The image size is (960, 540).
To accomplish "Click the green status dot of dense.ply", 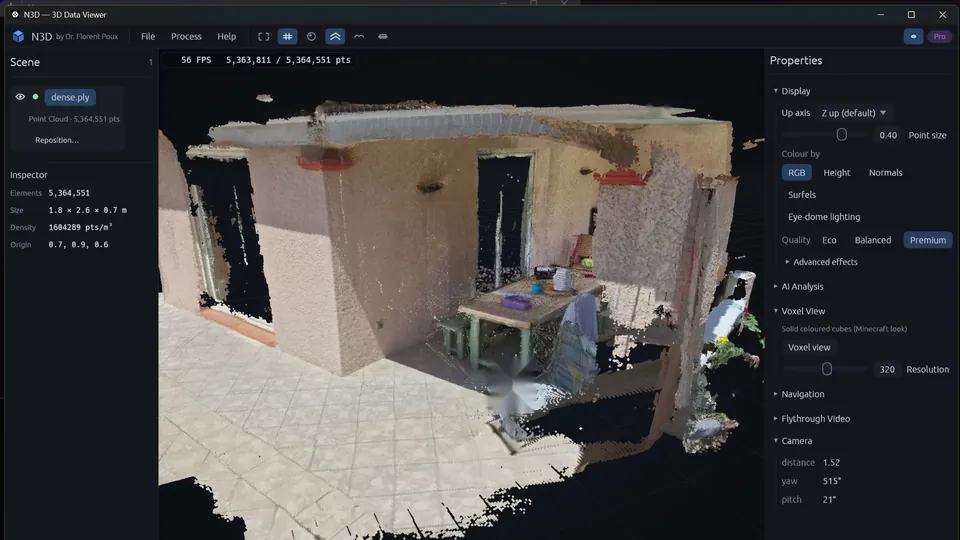I will pyautogui.click(x=36, y=97).
